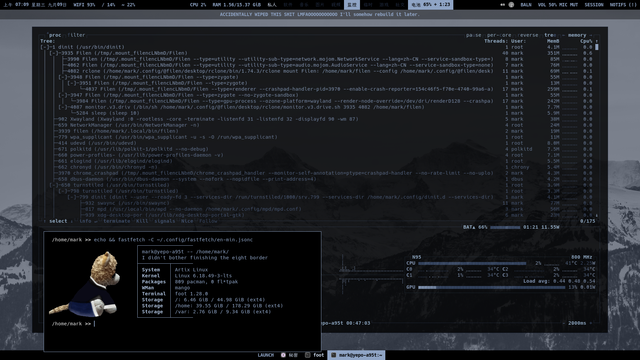
Task: Switch to the highlighted 监控 workspace tab
Action: [x=351, y=5]
